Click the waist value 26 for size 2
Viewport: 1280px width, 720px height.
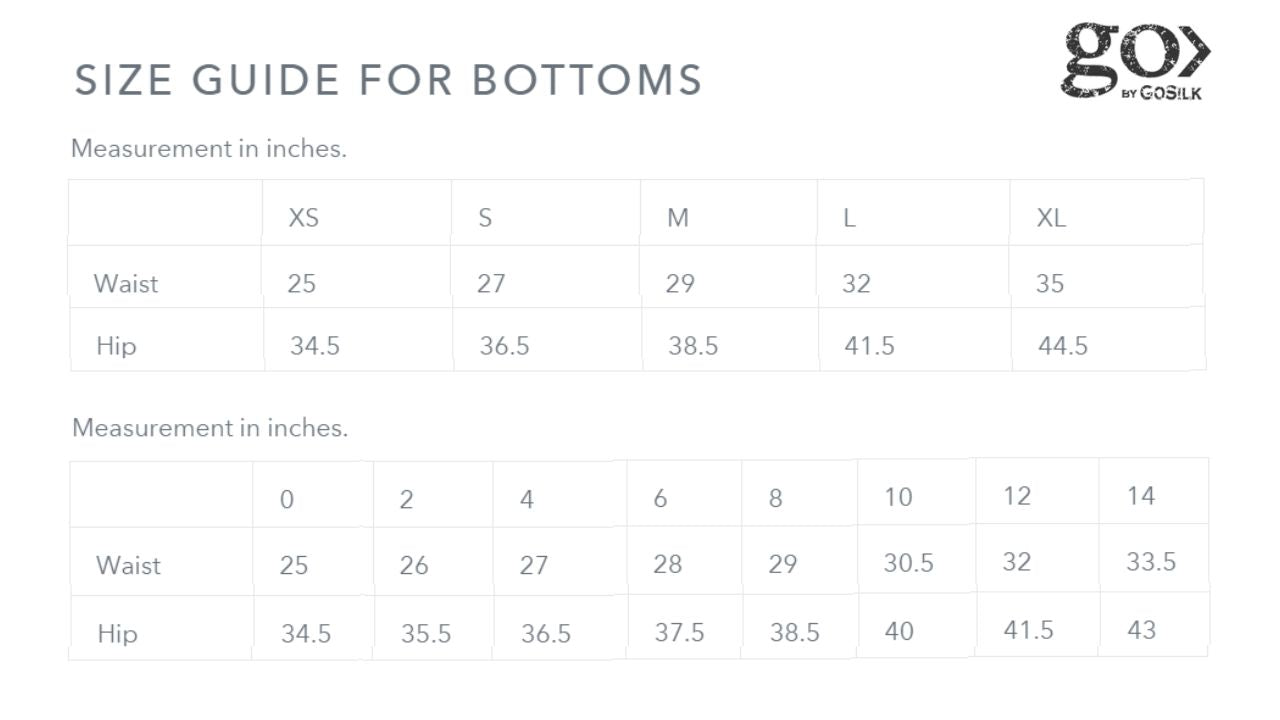point(414,566)
